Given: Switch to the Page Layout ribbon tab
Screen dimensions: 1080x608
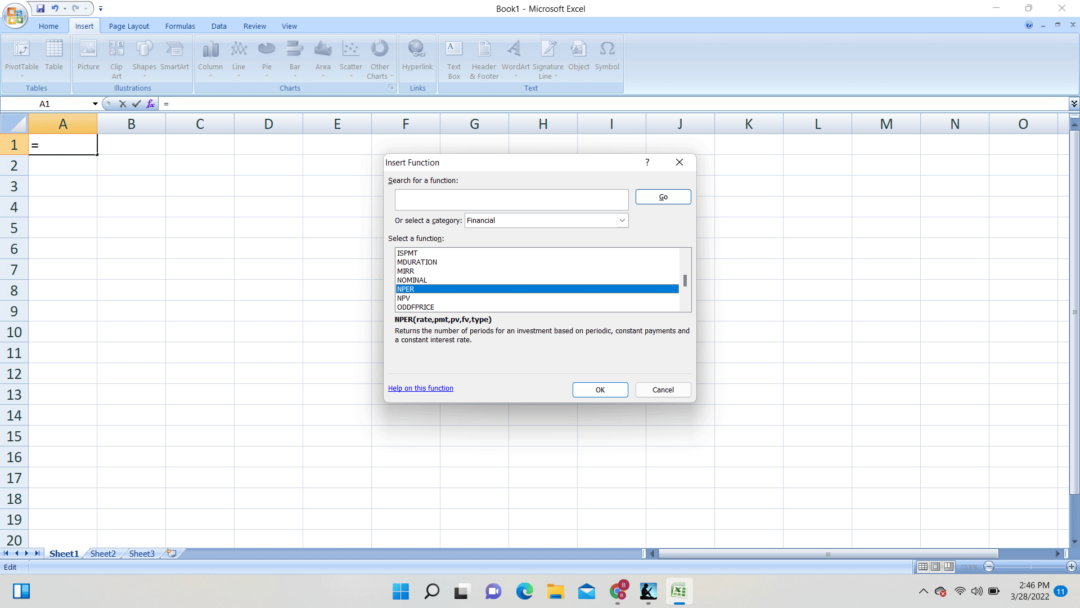Looking at the screenshot, I should [129, 26].
